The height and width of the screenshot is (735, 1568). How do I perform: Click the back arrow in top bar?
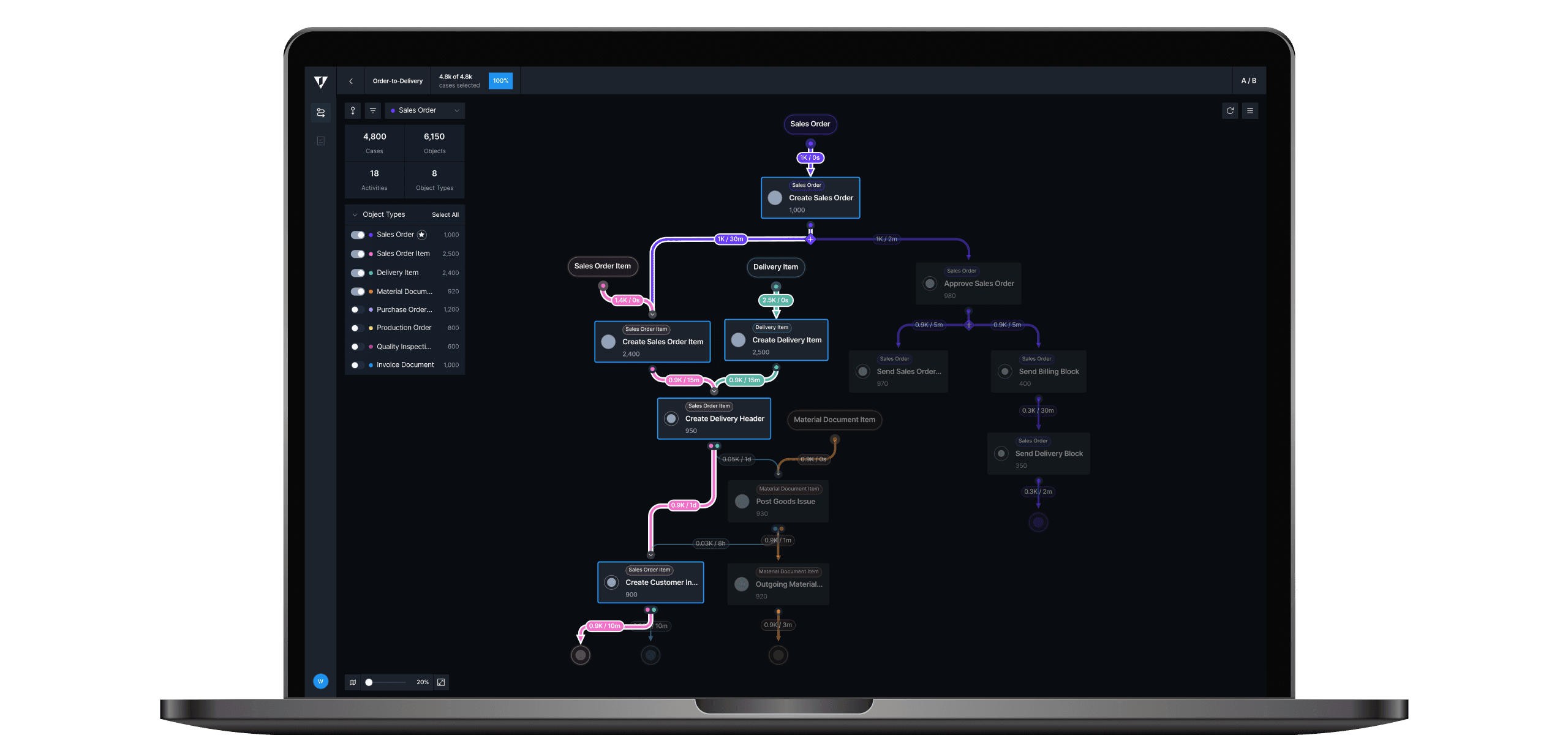coord(351,81)
